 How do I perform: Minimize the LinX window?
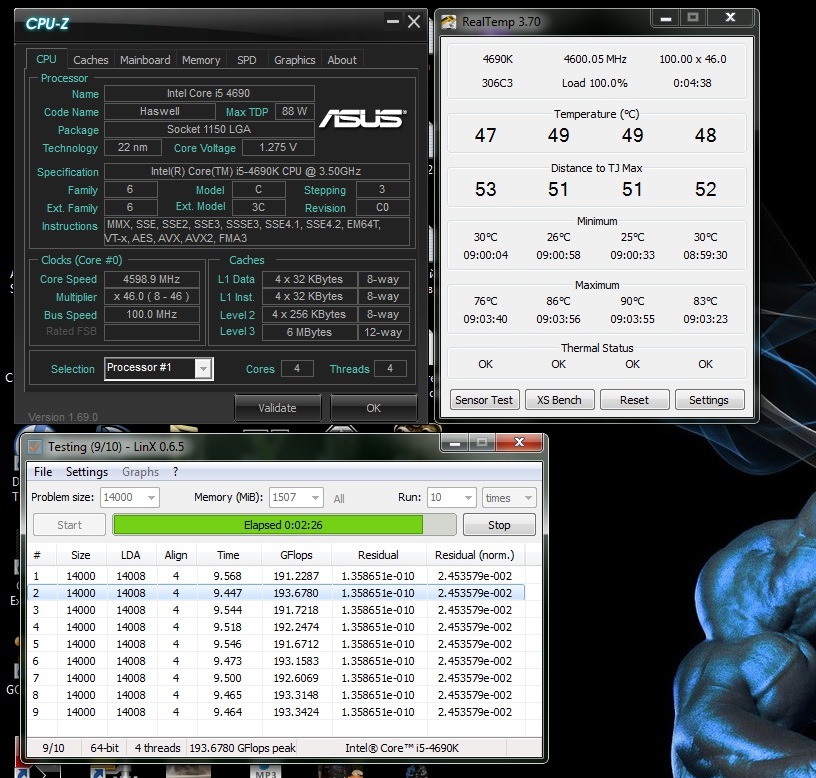coord(455,443)
